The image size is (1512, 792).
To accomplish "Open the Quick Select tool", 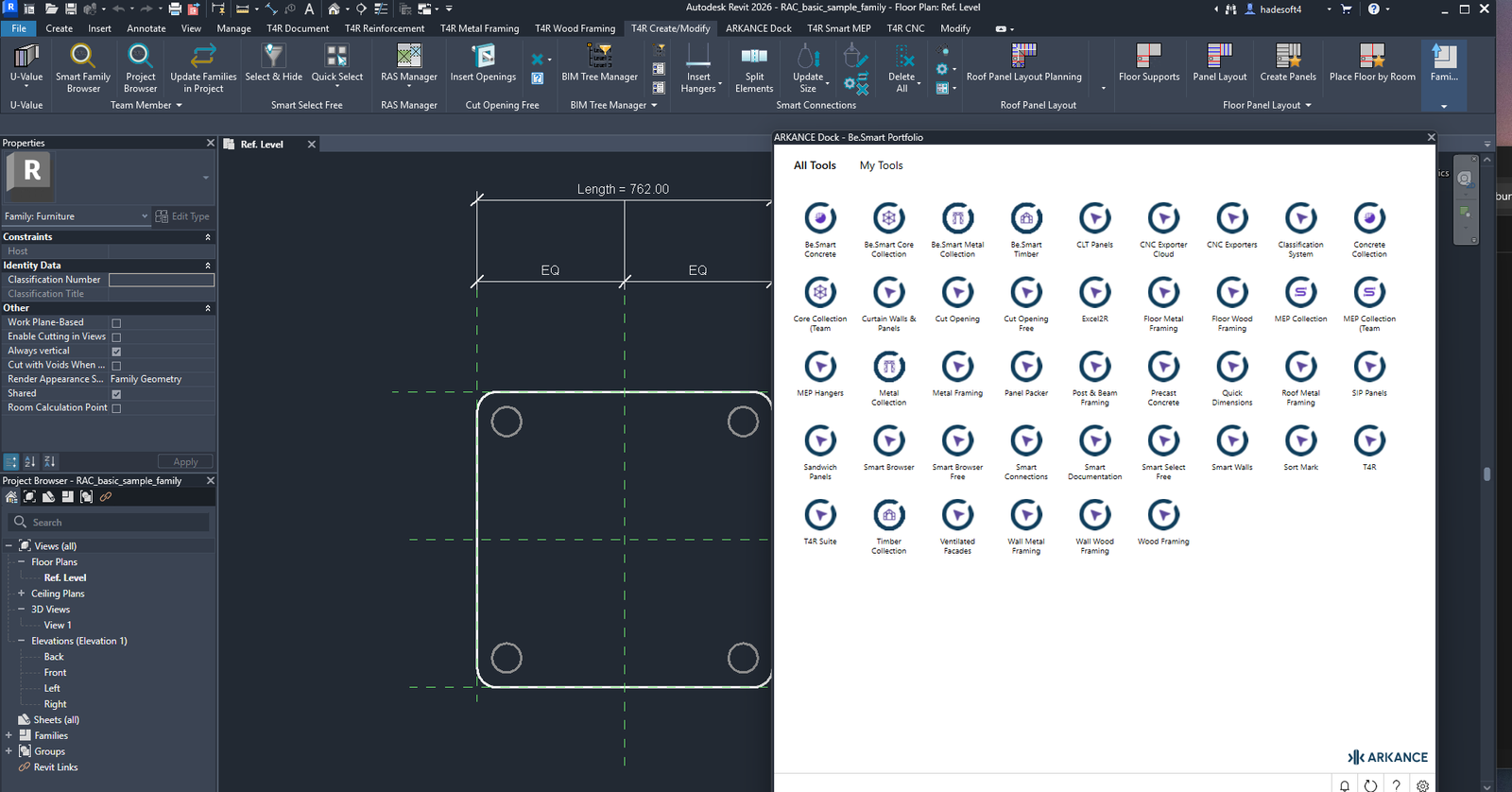I will click(x=336, y=64).
